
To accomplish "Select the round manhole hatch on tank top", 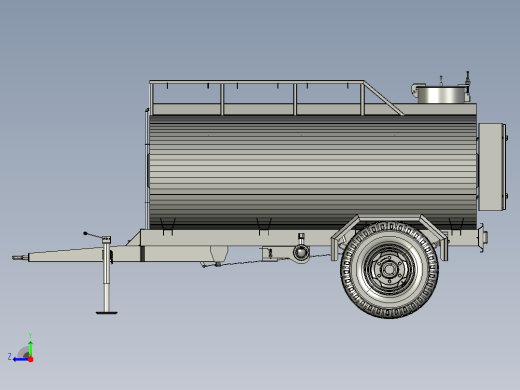I will click(x=440, y=94).
